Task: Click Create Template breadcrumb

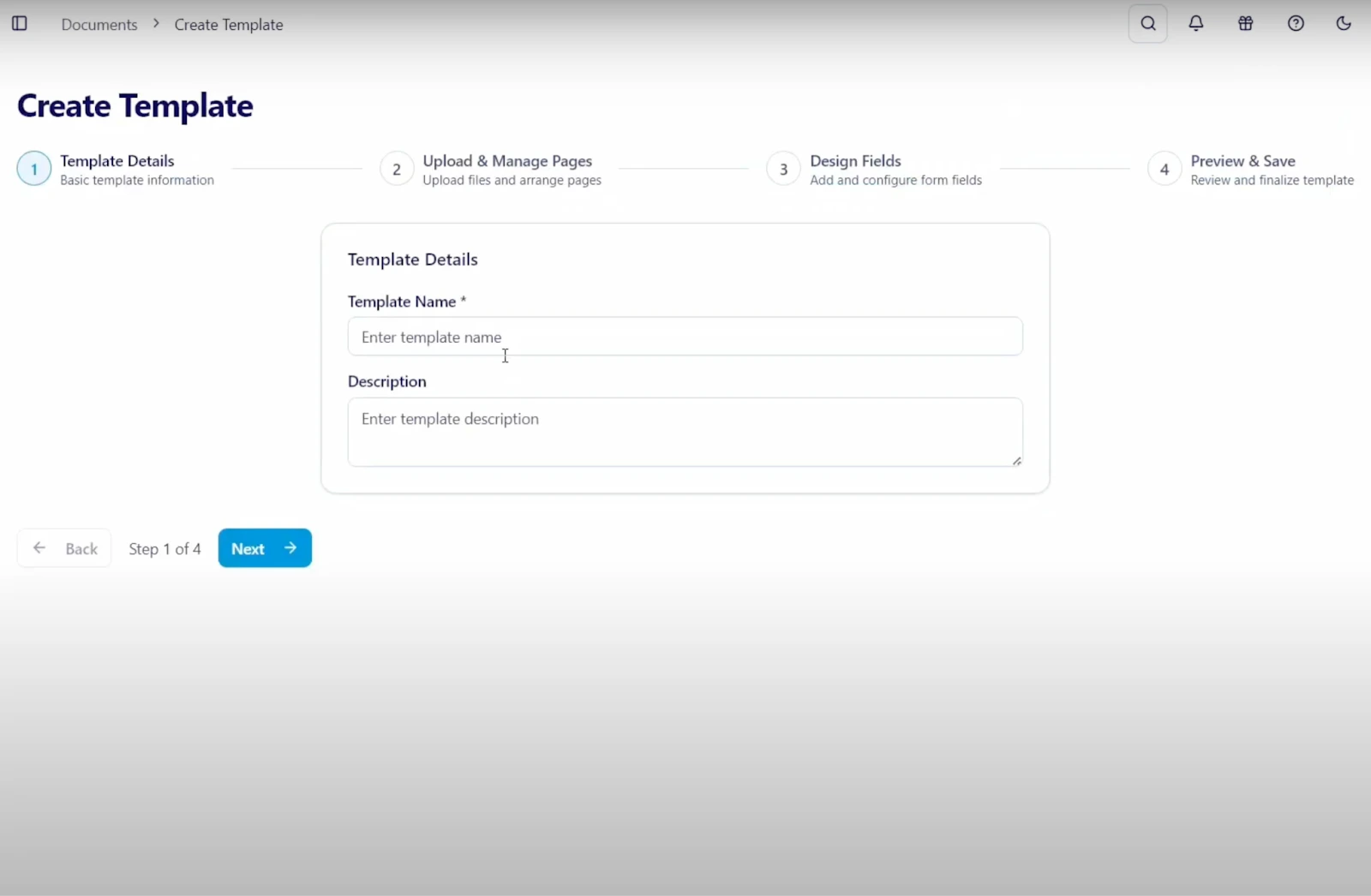Action: (x=229, y=25)
